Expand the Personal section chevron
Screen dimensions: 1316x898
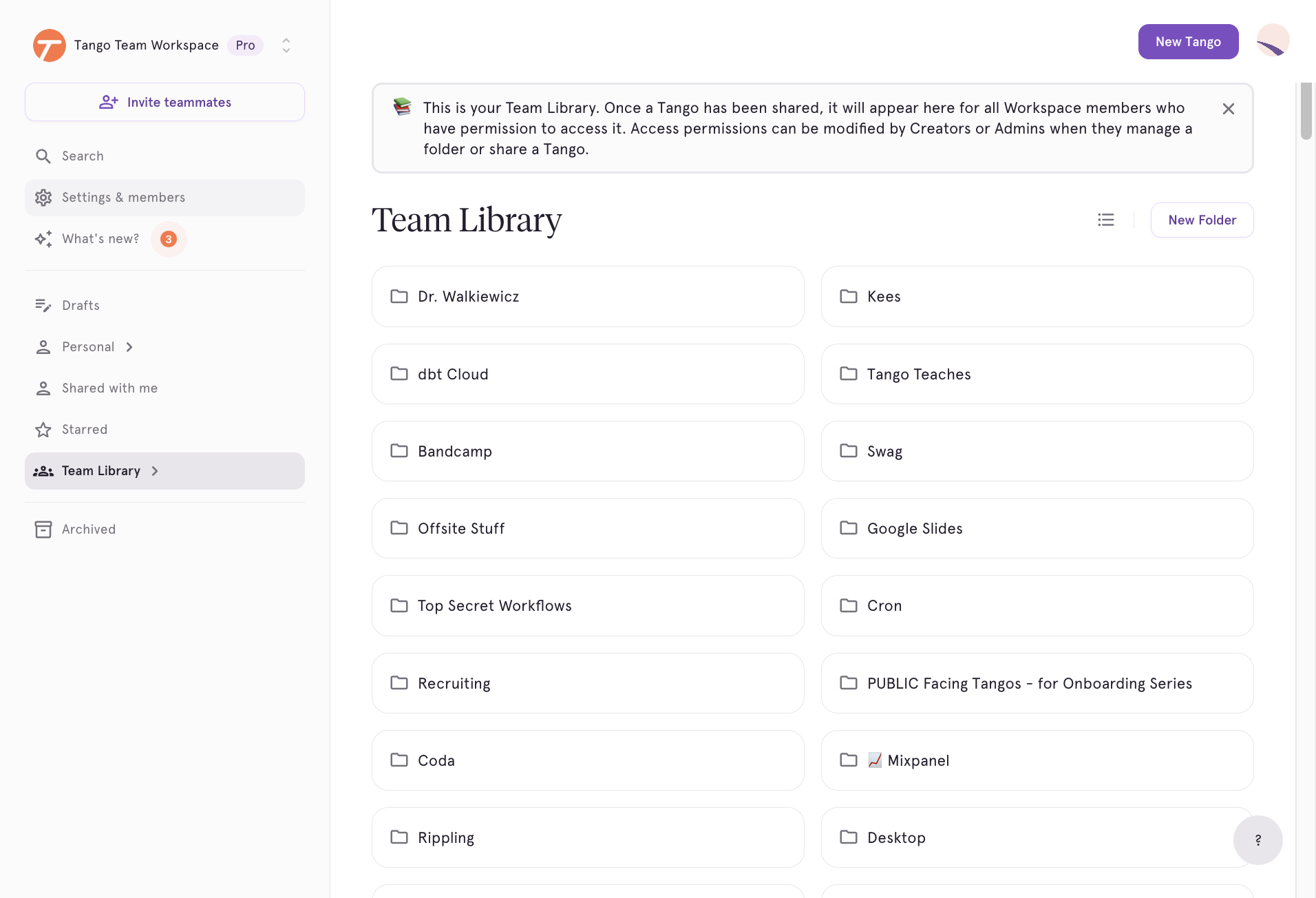click(129, 347)
